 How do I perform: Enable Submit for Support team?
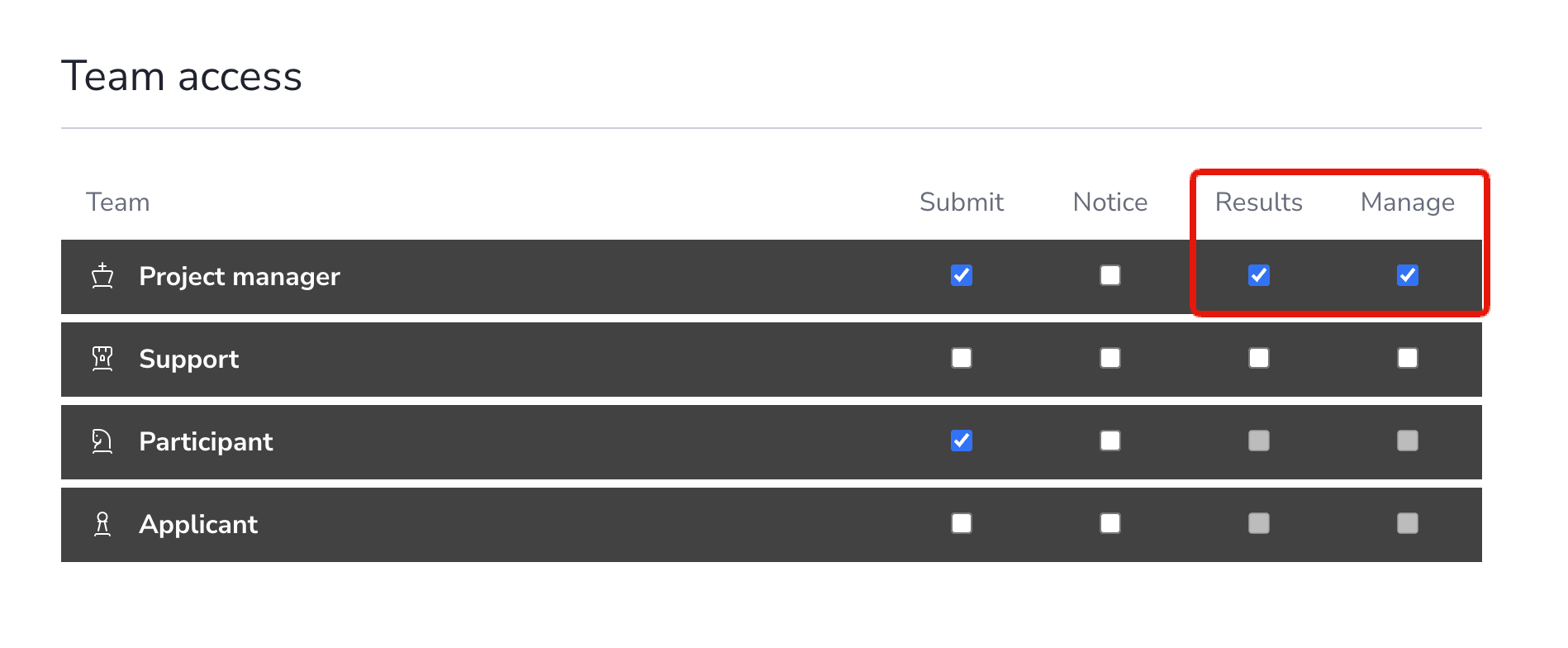962,358
